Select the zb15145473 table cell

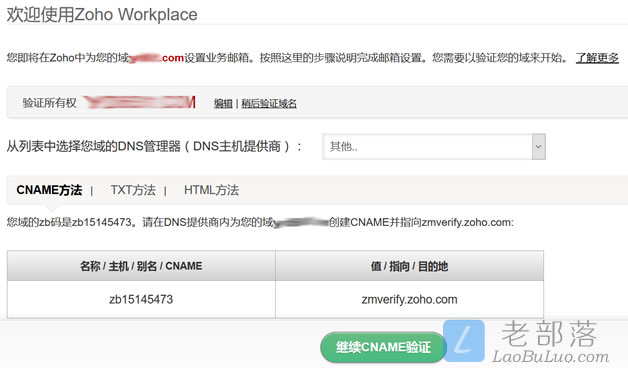click(141, 300)
